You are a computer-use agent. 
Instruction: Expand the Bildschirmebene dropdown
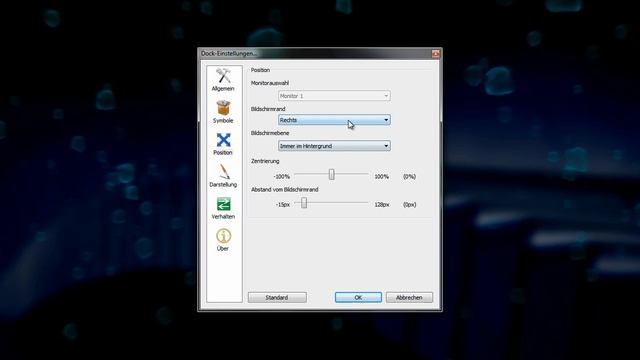(x=334, y=146)
